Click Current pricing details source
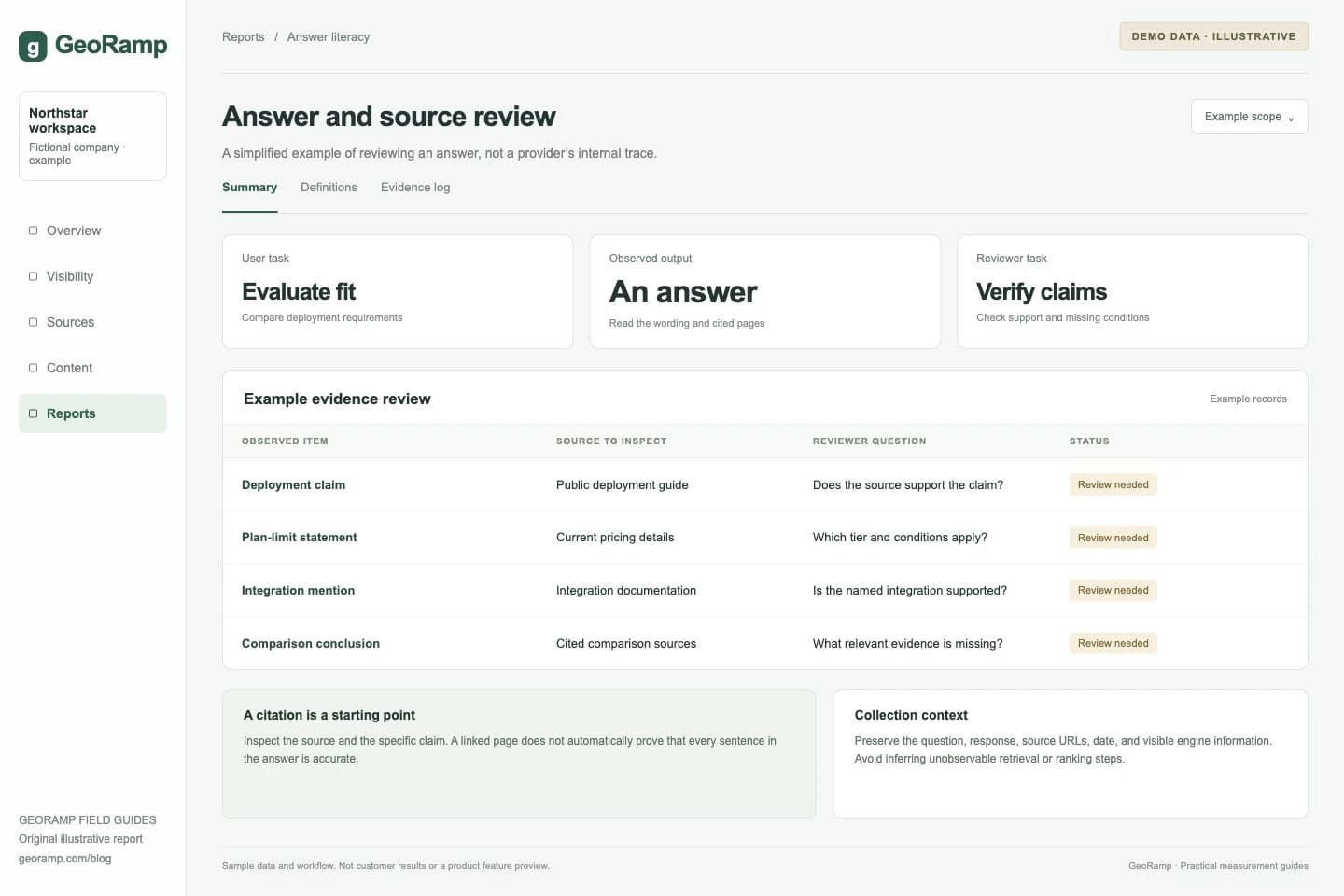 [x=615, y=538]
